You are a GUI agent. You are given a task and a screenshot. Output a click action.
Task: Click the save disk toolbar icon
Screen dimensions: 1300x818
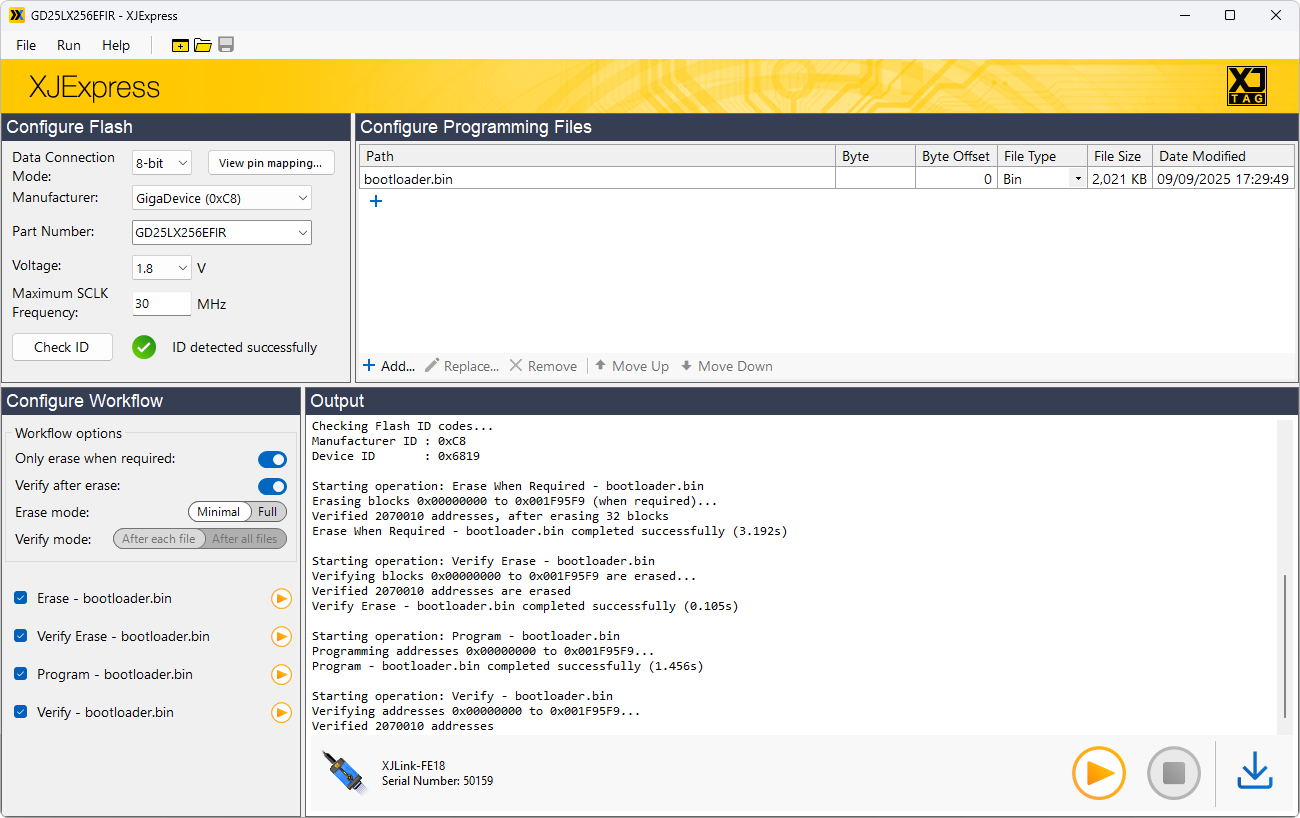(226, 45)
